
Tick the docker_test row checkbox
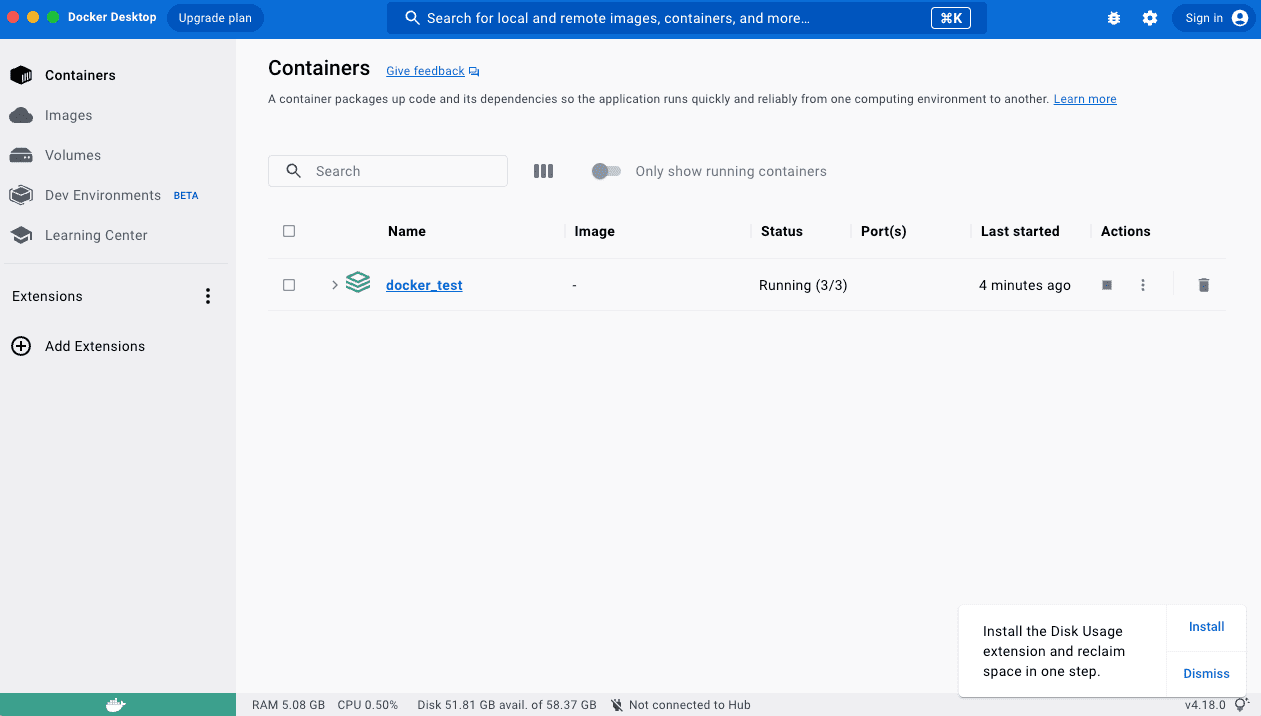(x=289, y=285)
